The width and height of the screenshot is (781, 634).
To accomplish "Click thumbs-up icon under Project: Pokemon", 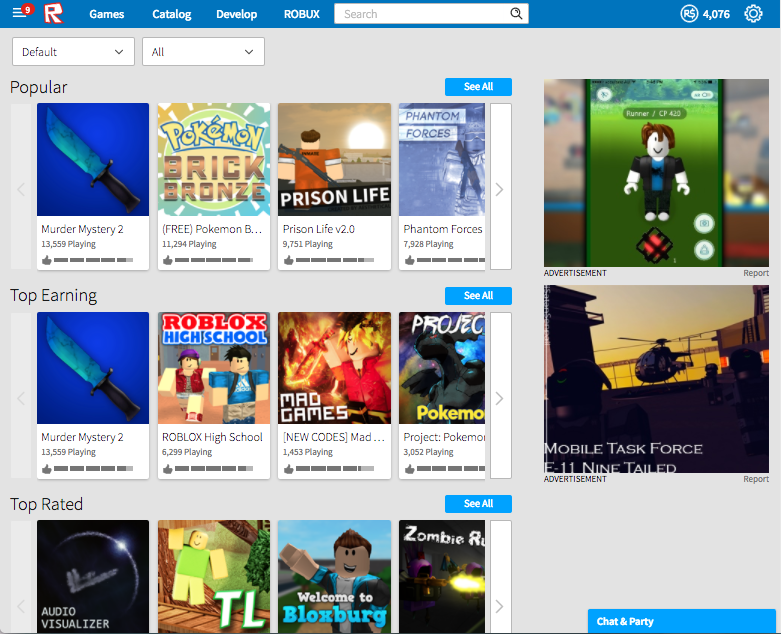I will coord(409,469).
